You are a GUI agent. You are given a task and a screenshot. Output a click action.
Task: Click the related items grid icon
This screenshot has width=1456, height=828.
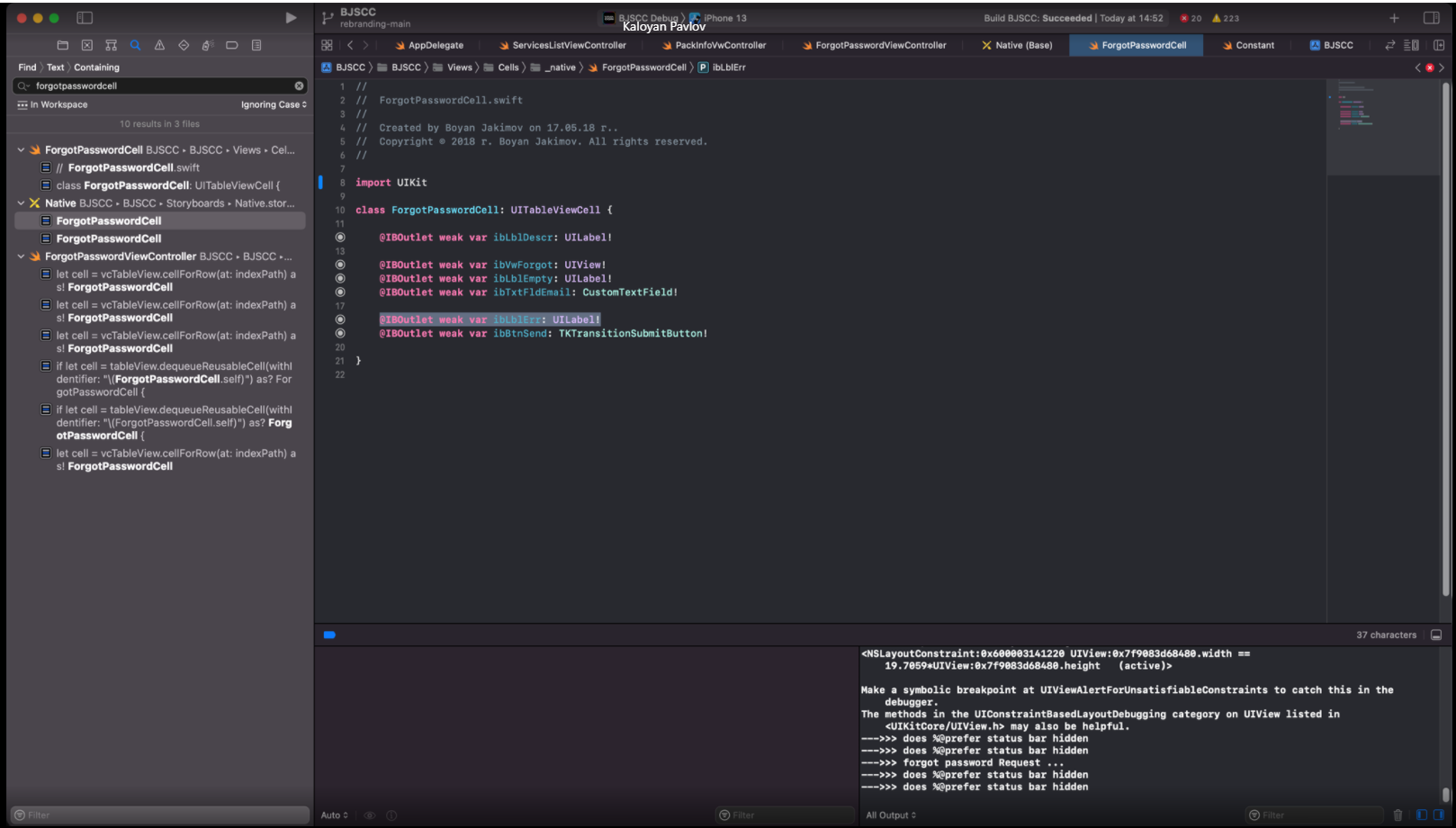(x=327, y=45)
